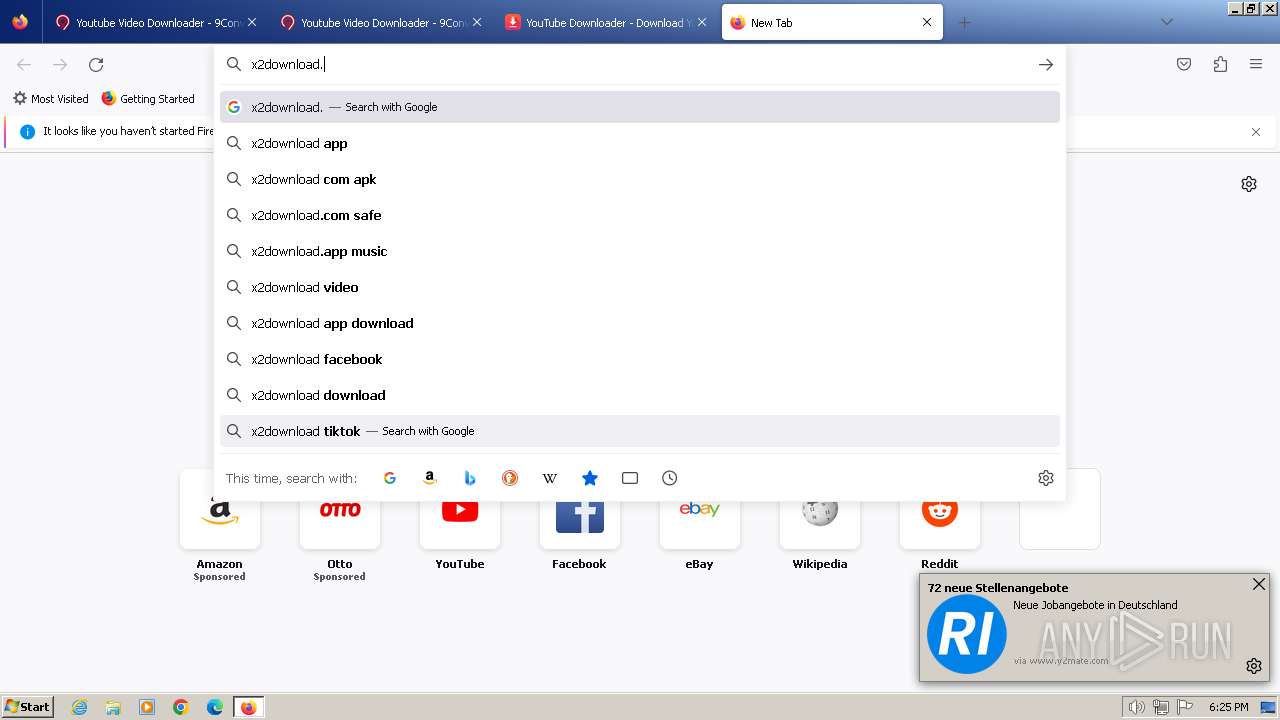Select suggestion 'x2download com apk'
1280x720 pixels.
[640, 179]
